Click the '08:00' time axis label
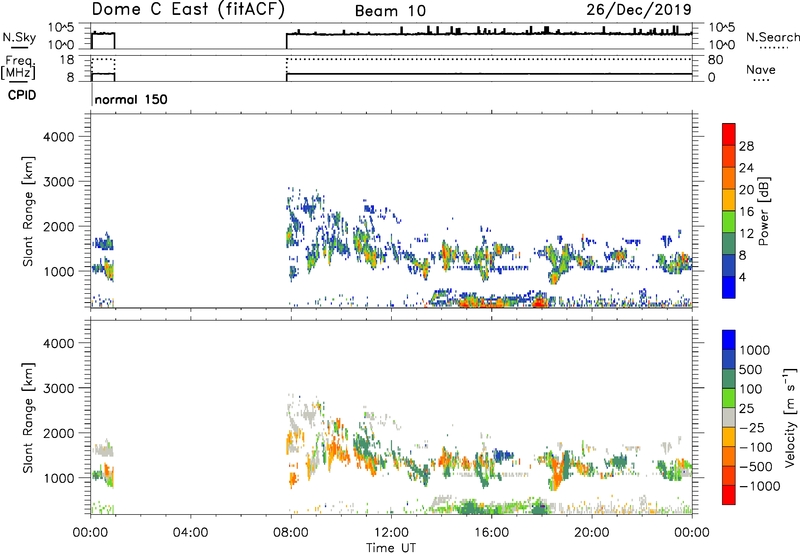Screen dimensions: 800x554 point(291,533)
